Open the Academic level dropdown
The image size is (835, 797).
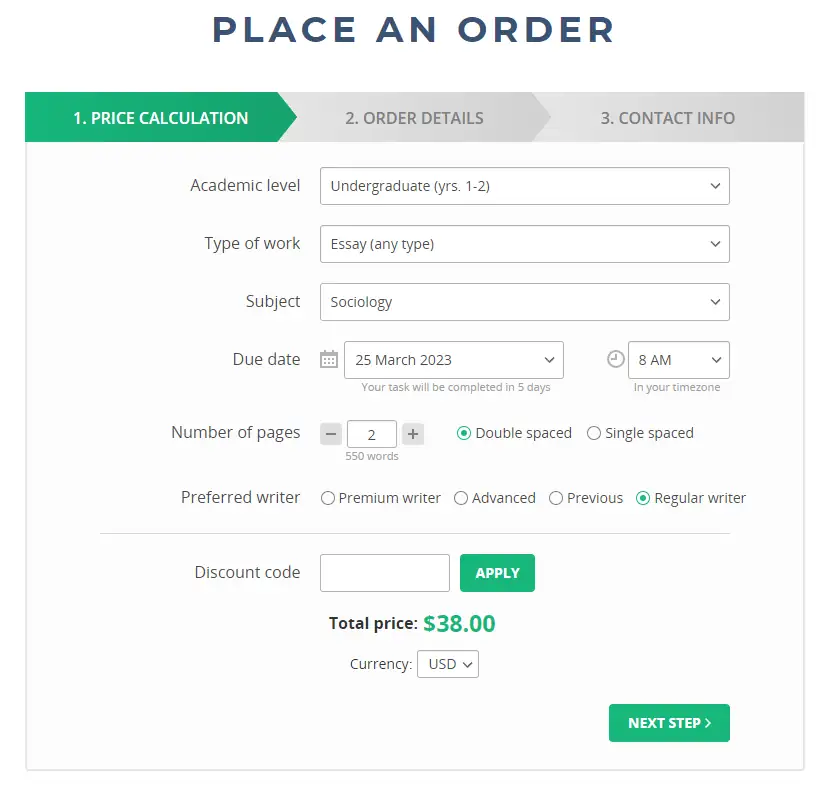[524, 186]
